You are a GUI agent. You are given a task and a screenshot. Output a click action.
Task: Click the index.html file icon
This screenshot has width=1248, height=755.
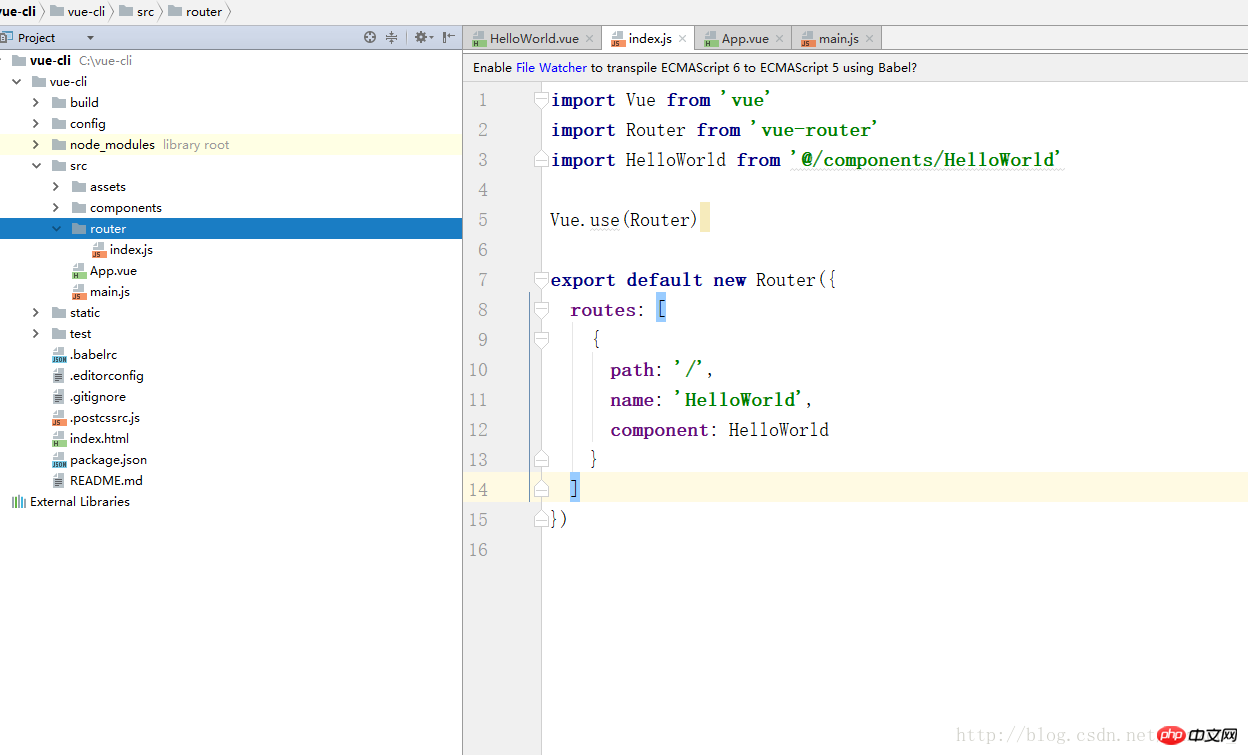[59, 439]
